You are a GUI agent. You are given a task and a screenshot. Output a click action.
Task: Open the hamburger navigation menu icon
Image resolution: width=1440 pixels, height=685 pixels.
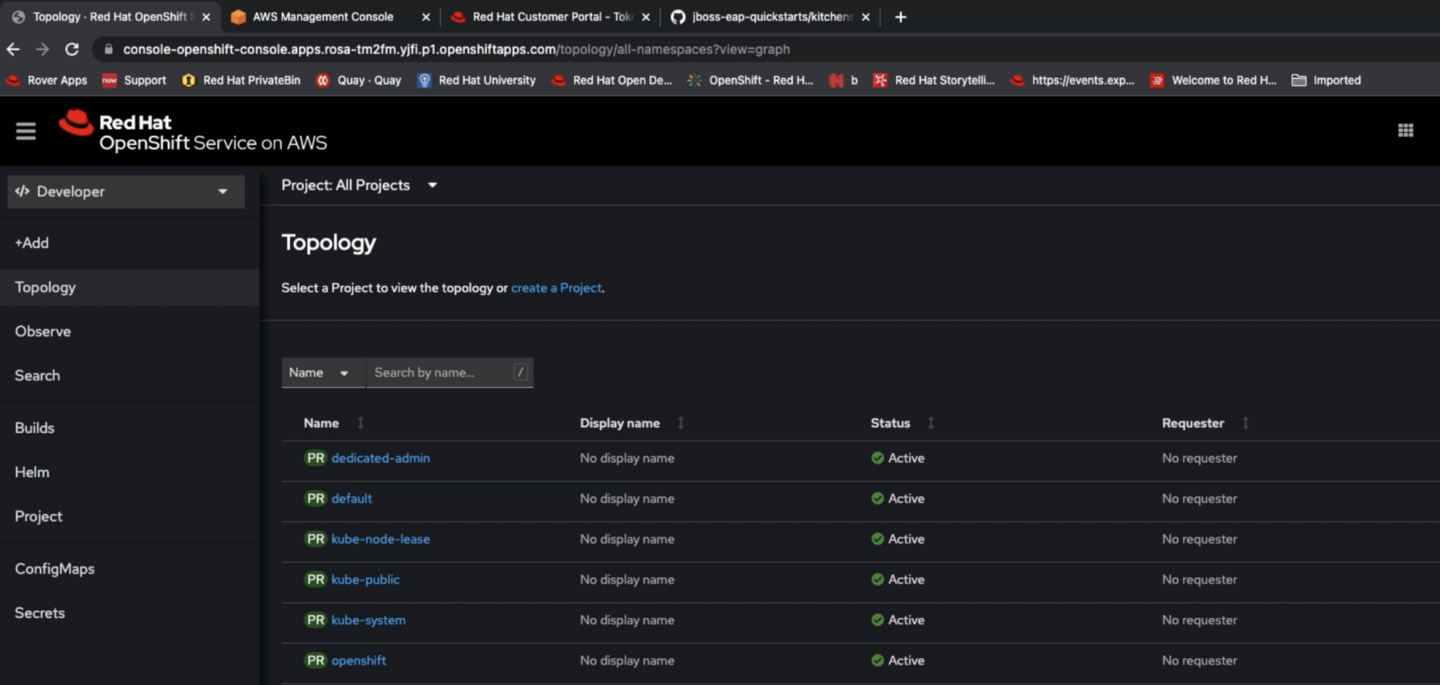26,131
